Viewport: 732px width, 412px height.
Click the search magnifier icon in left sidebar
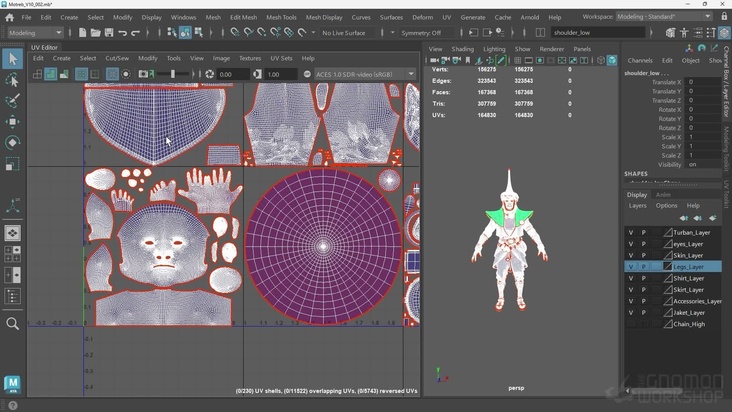coord(12,324)
